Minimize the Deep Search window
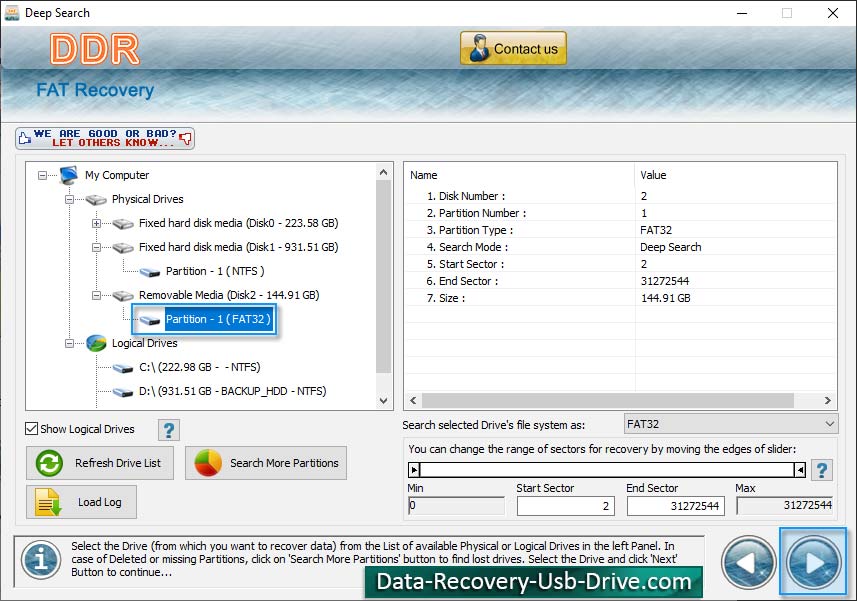The width and height of the screenshot is (857, 601). click(x=742, y=13)
